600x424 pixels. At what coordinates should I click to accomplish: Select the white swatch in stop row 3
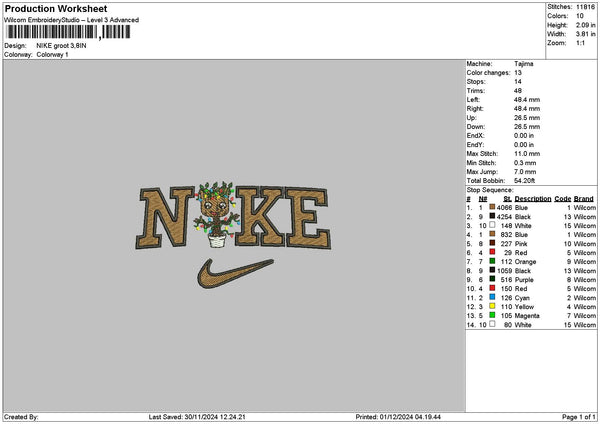[x=492, y=225]
